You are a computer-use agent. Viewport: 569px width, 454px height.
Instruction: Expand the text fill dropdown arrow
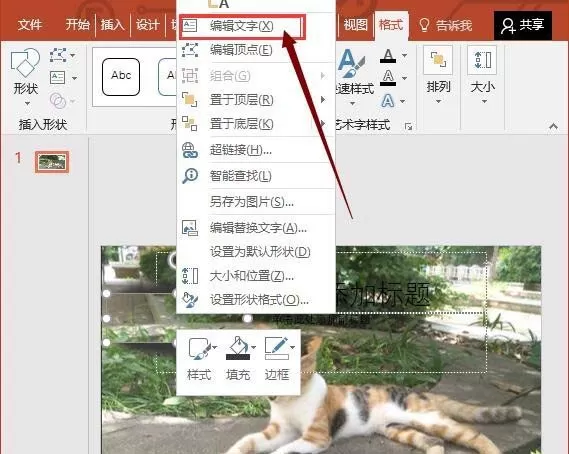pos(404,56)
